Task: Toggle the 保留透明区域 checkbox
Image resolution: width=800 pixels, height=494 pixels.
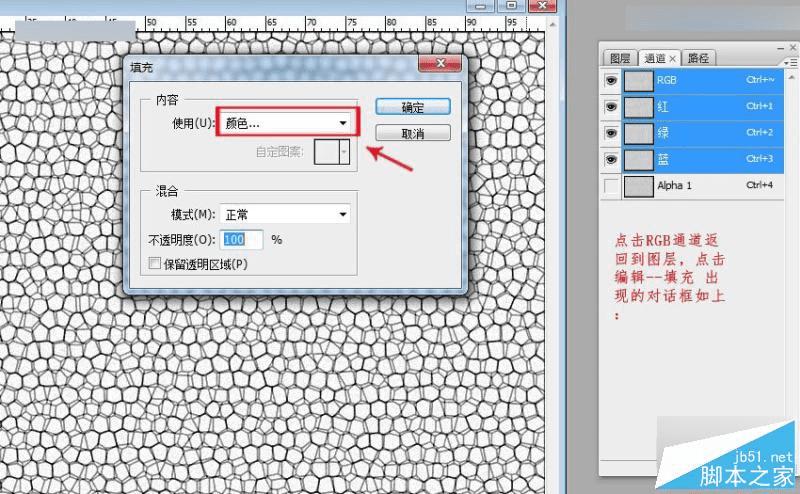Action: (154, 263)
